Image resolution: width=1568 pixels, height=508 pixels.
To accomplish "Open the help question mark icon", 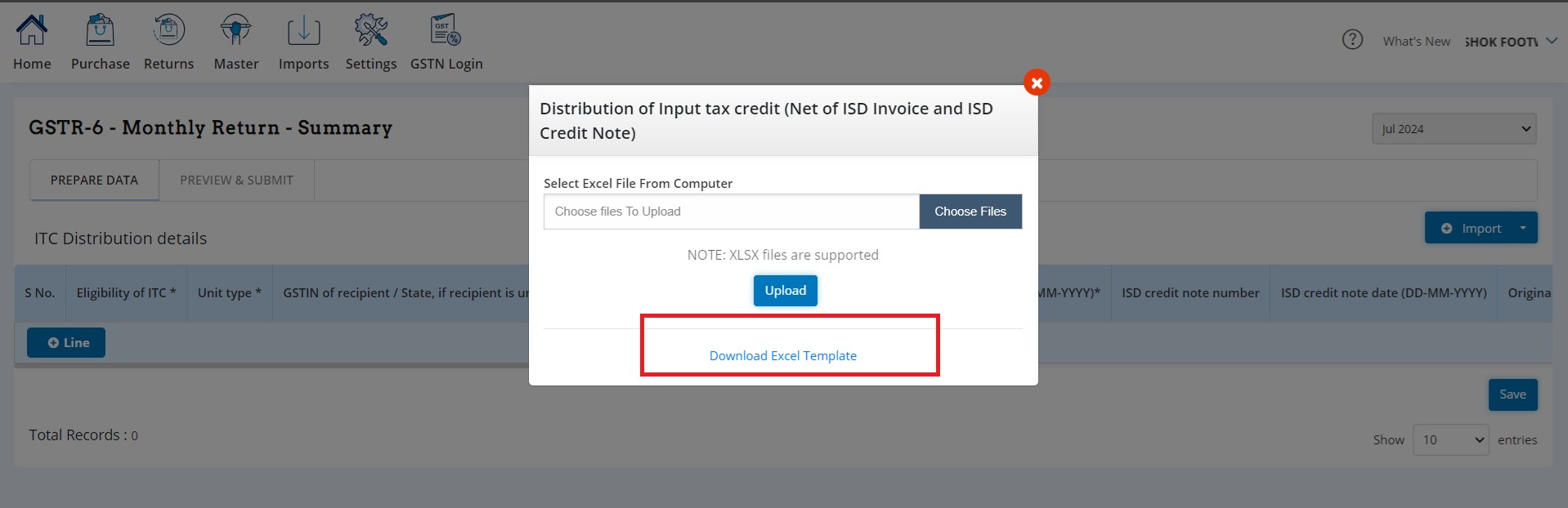I will tap(1352, 39).
